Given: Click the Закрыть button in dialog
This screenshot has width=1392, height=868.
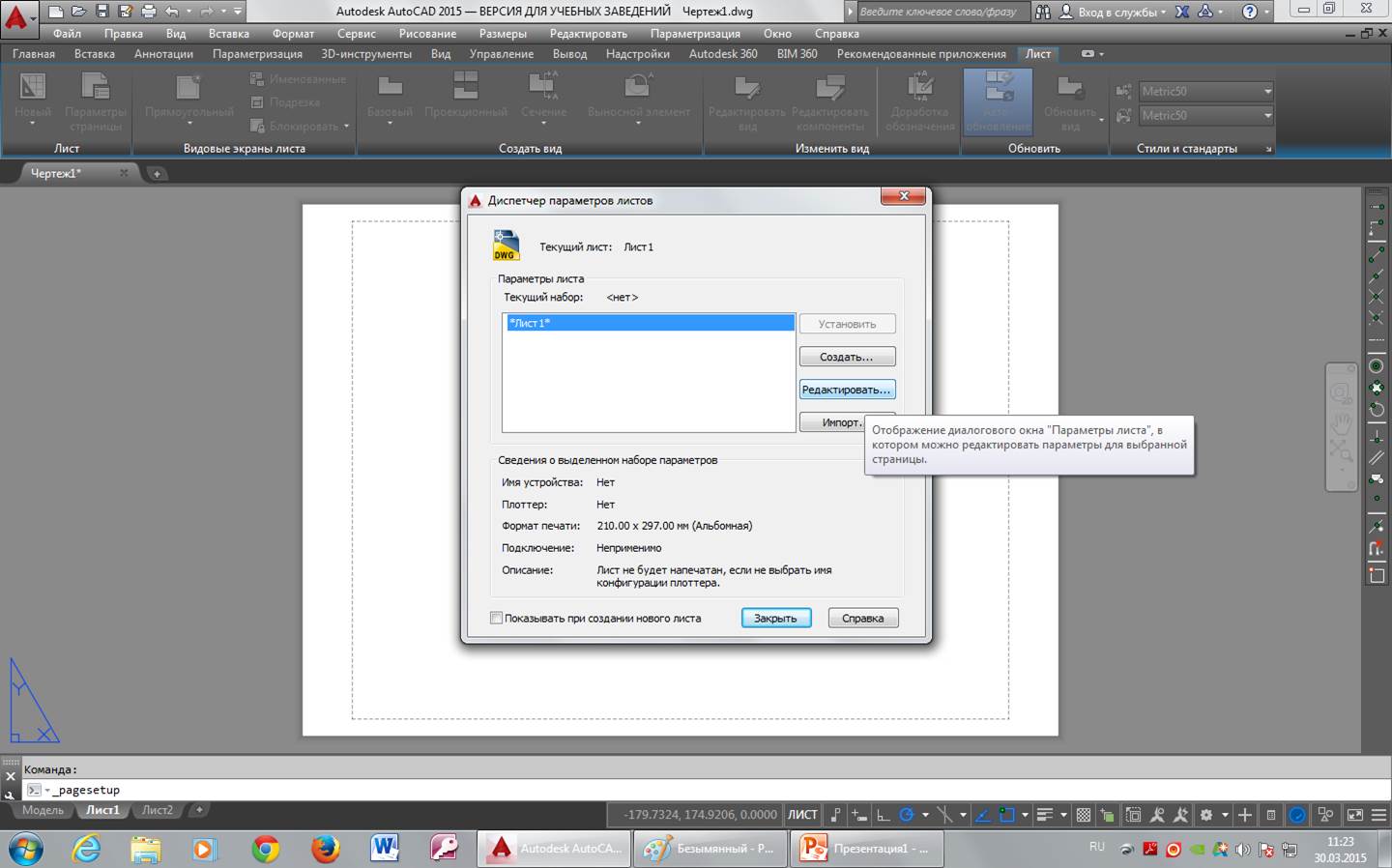Looking at the screenshot, I should coord(775,618).
